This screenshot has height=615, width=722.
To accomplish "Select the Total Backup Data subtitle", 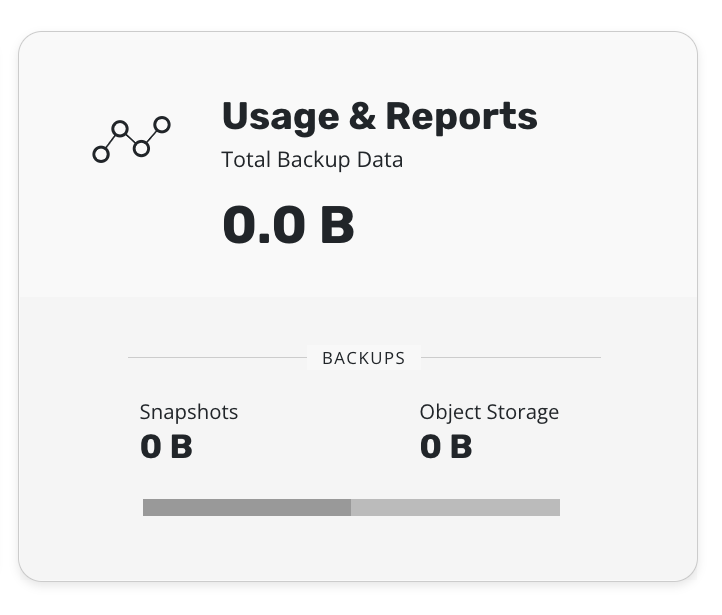I will (312, 159).
